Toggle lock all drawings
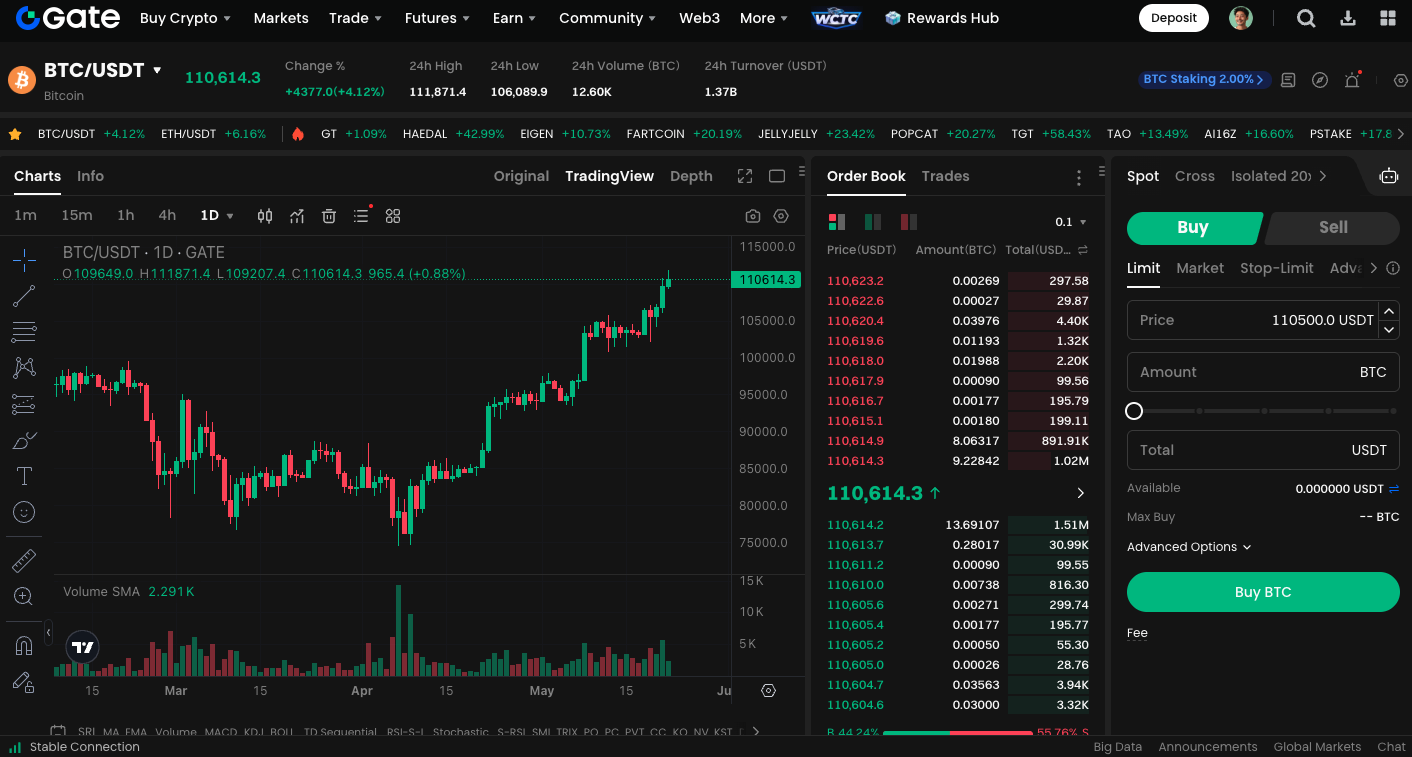 coord(24,682)
